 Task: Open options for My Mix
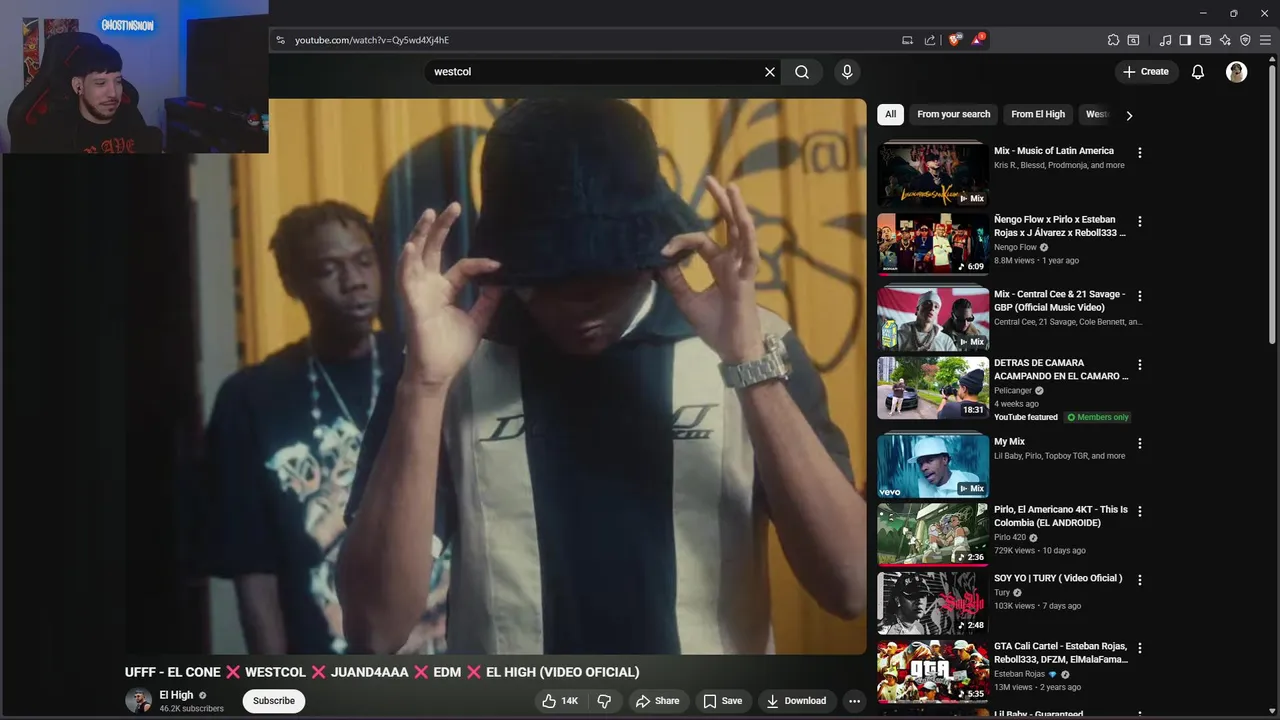pos(1139,443)
